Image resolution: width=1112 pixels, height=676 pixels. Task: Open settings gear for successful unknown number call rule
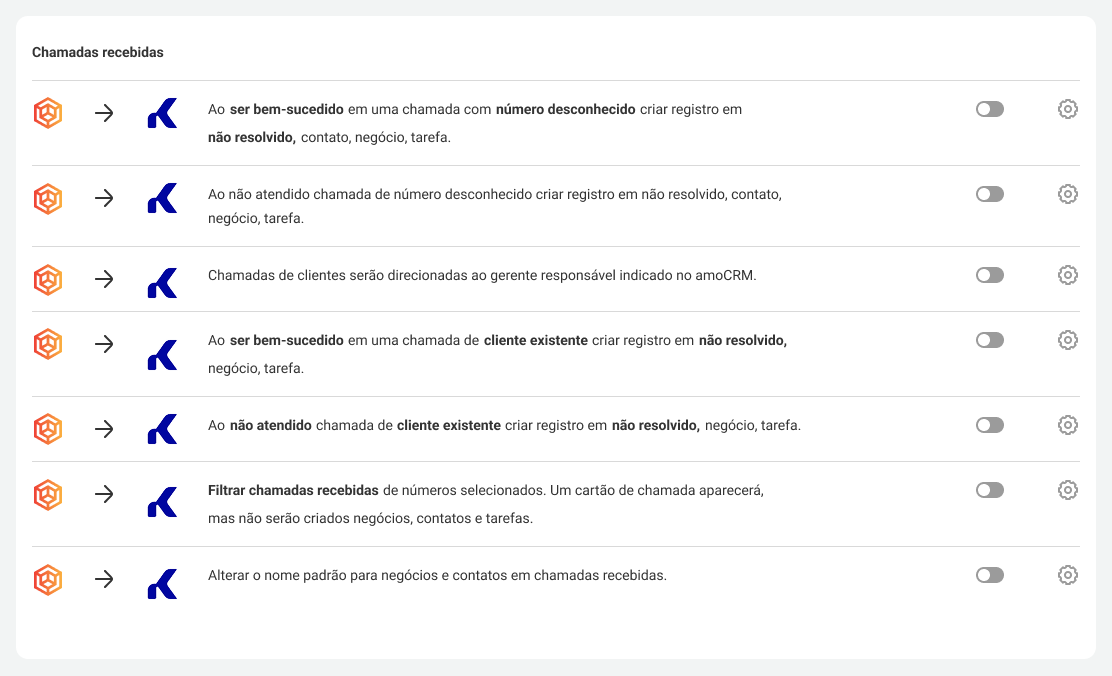click(x=1067, y=109)
